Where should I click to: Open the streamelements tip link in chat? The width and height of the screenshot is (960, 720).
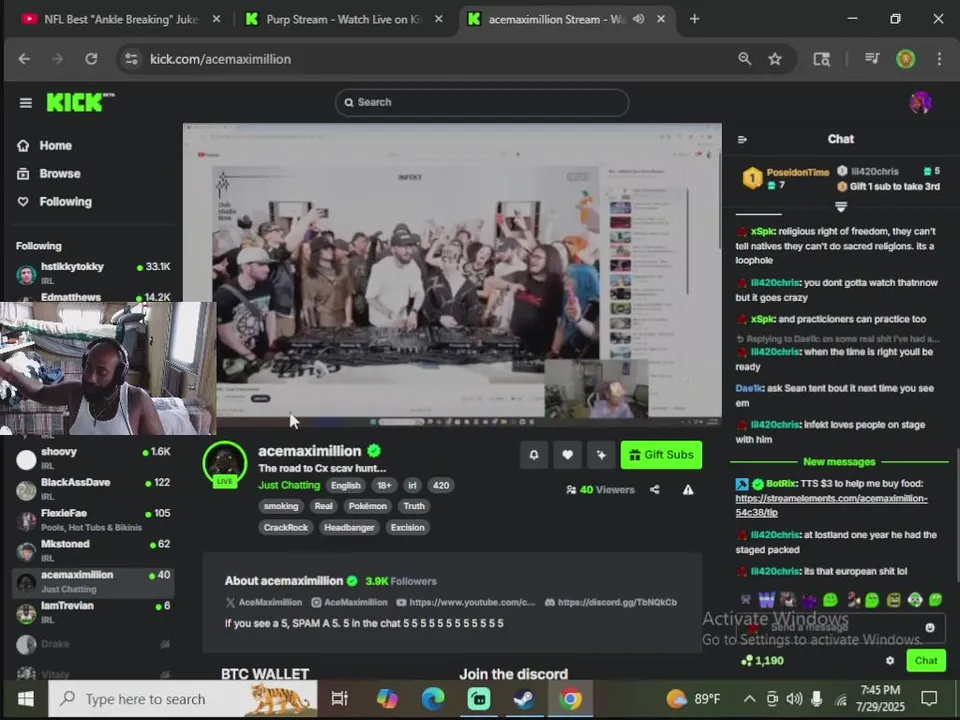831,506
